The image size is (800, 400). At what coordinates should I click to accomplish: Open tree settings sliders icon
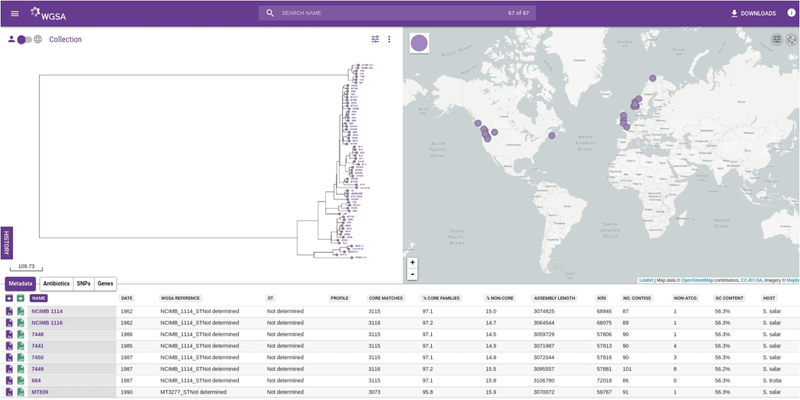pyautogui.click(x=375, y=39)
